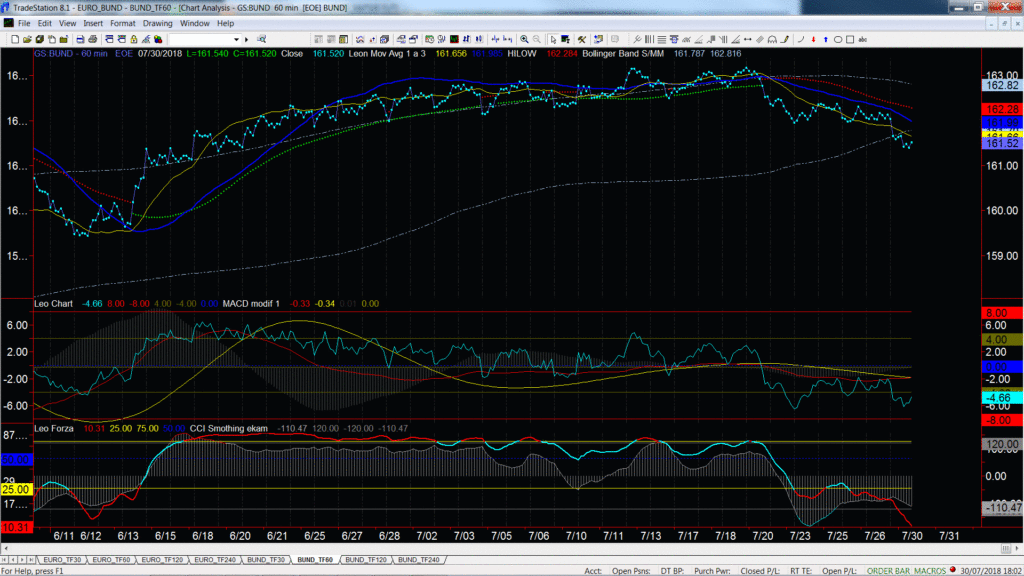This screenshot has width=1024, height=576.
Task: Select the ellipse drawing tool
Action: click(x=838, y=39)
